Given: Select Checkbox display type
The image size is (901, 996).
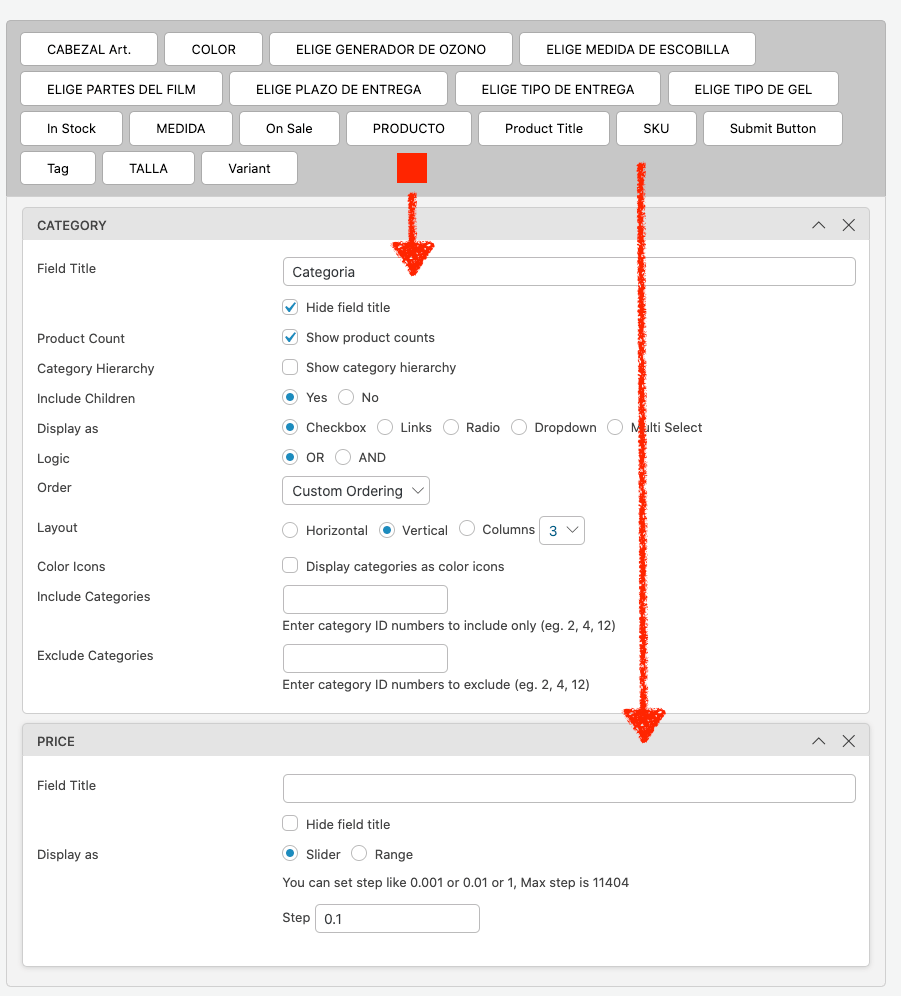Looking at the screenshot, I should 290,427.
